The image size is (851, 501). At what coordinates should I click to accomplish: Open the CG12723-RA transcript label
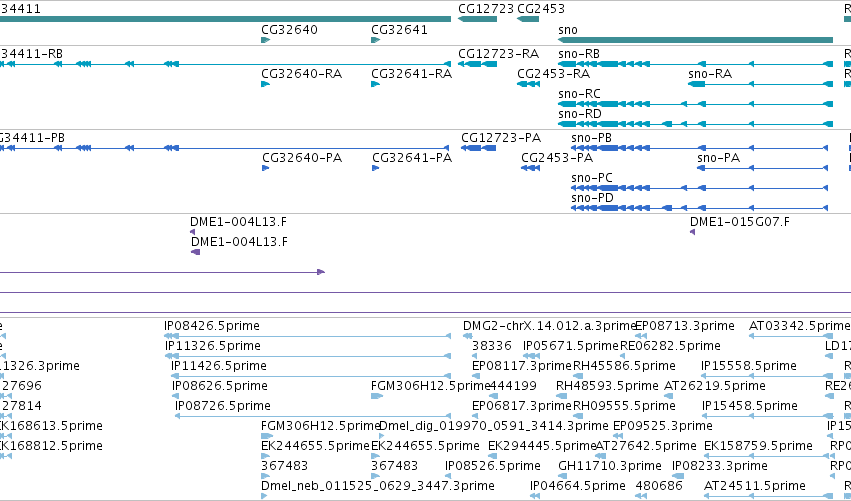tap(498, 54)
